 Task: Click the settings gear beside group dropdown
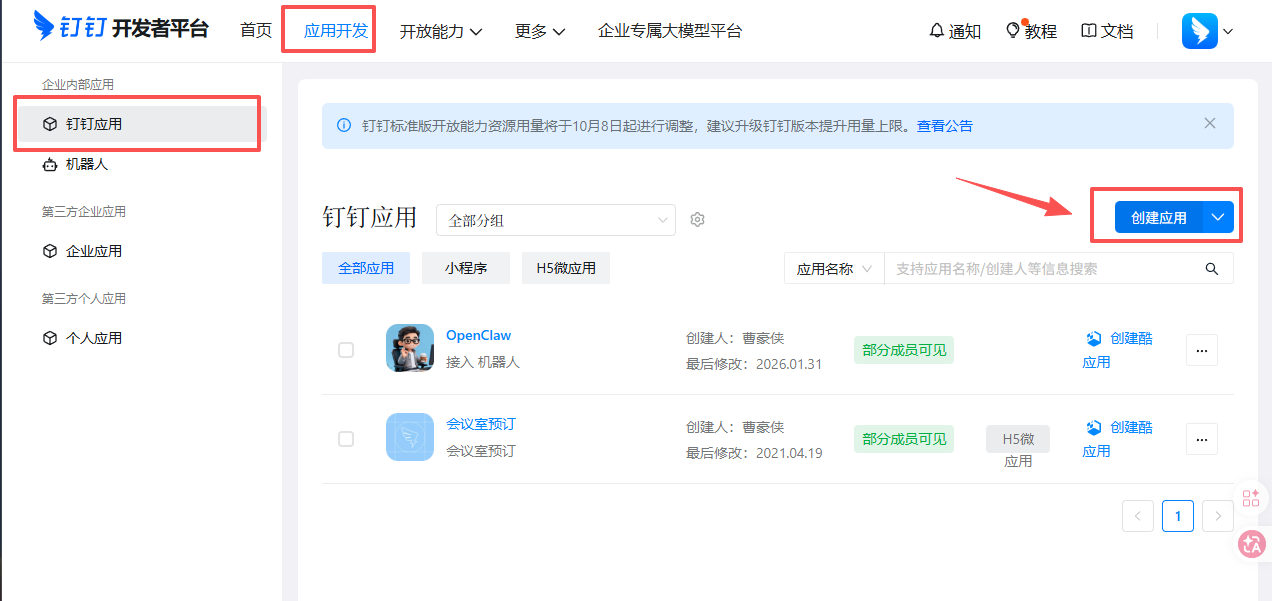[698, 220]
